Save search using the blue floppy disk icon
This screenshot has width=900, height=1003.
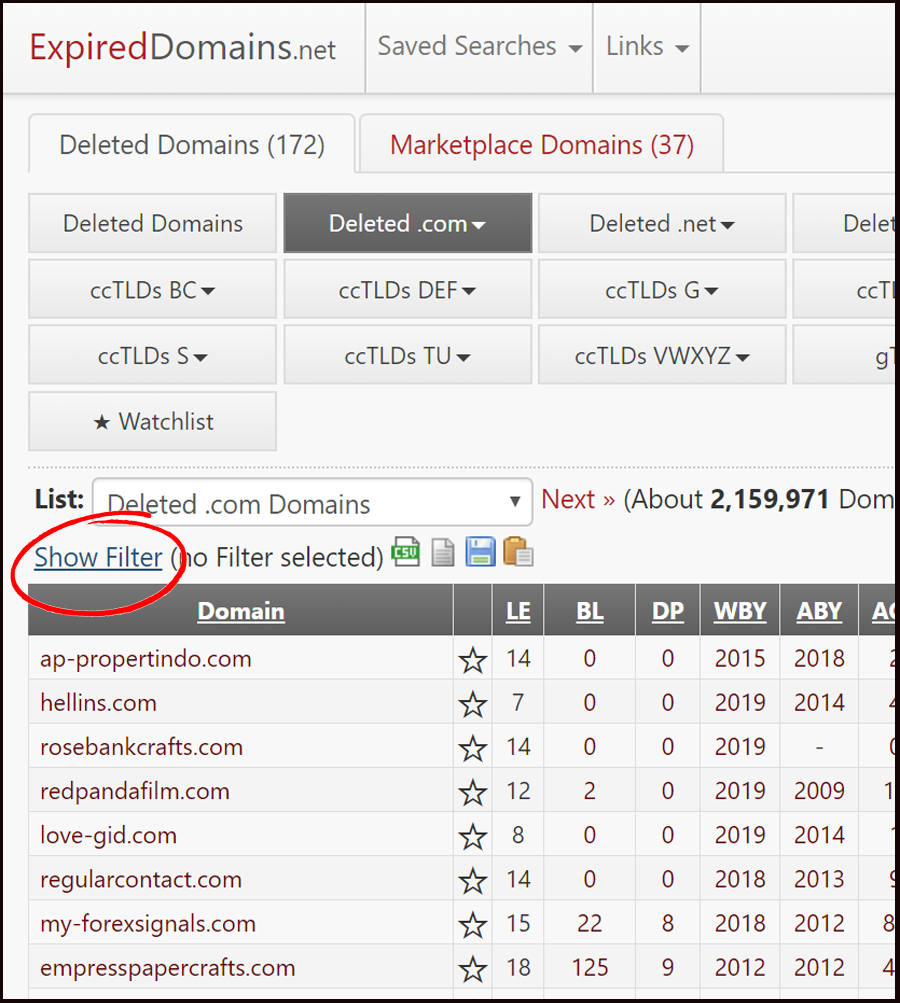click(x=480, y=551)
